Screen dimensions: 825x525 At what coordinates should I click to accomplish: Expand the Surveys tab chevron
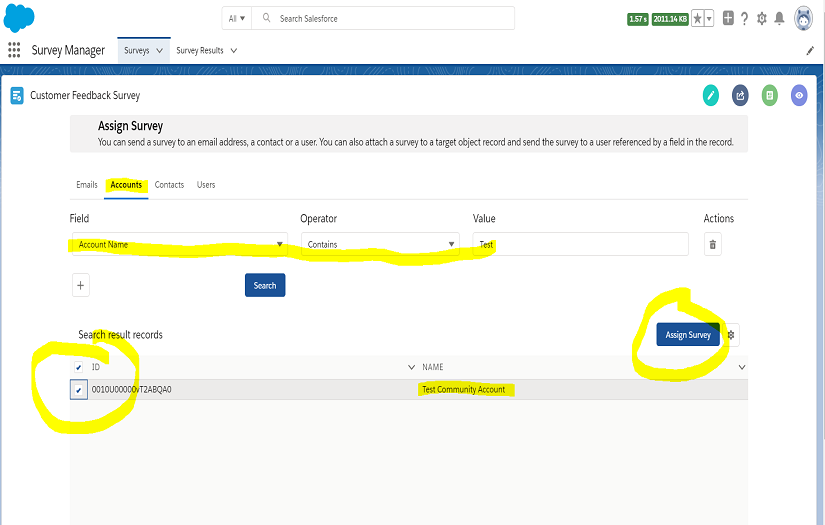click(159, 51)
